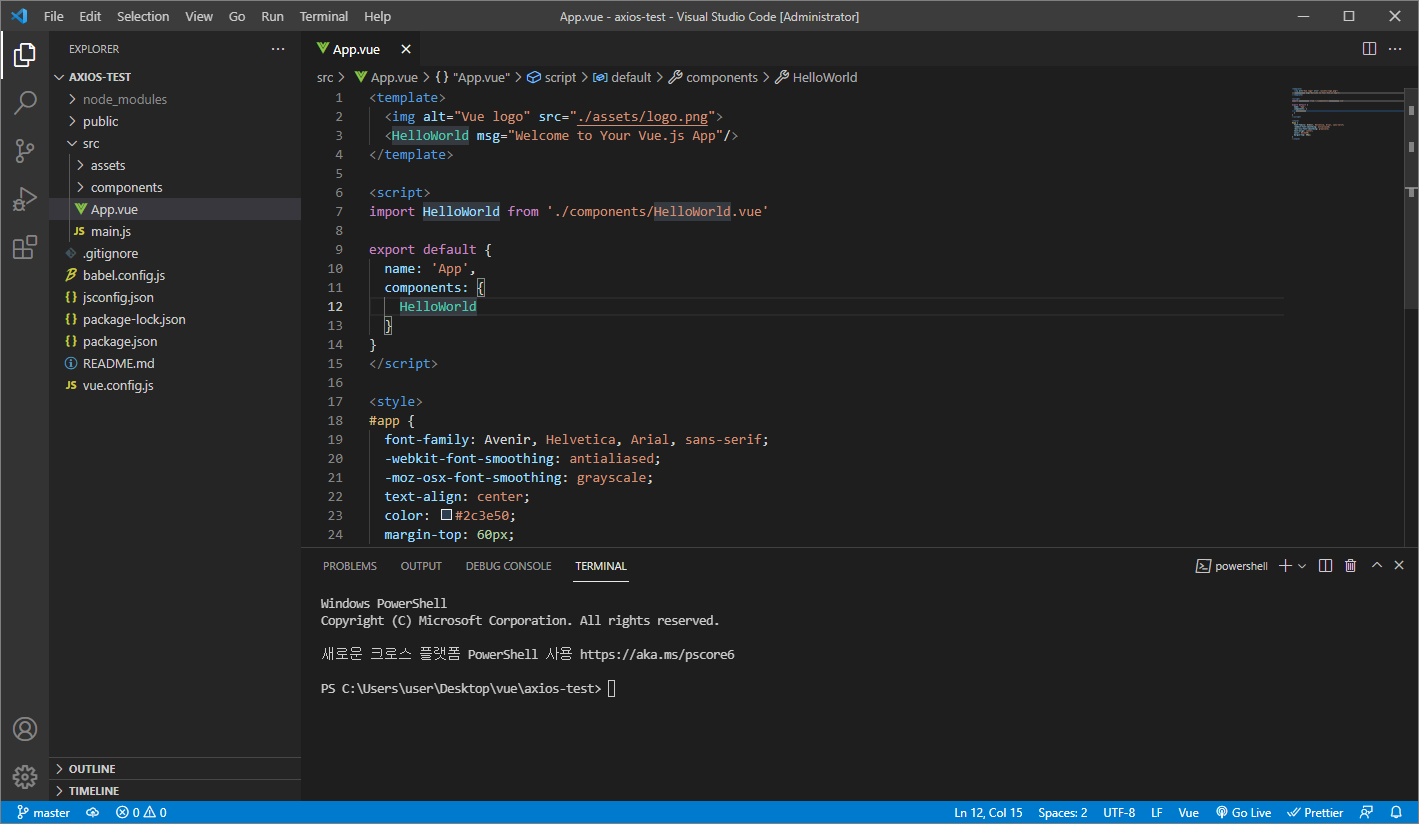Open the Go menu
The image size is (1419, 824).
tap(237, 16)
